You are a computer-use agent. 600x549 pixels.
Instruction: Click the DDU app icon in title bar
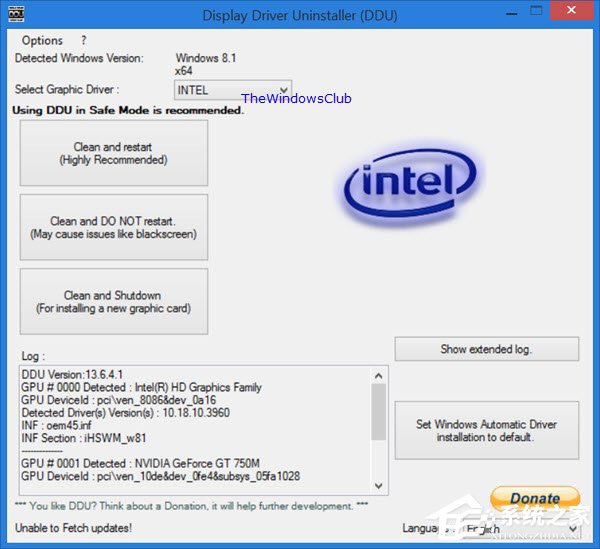click(16, 14)
